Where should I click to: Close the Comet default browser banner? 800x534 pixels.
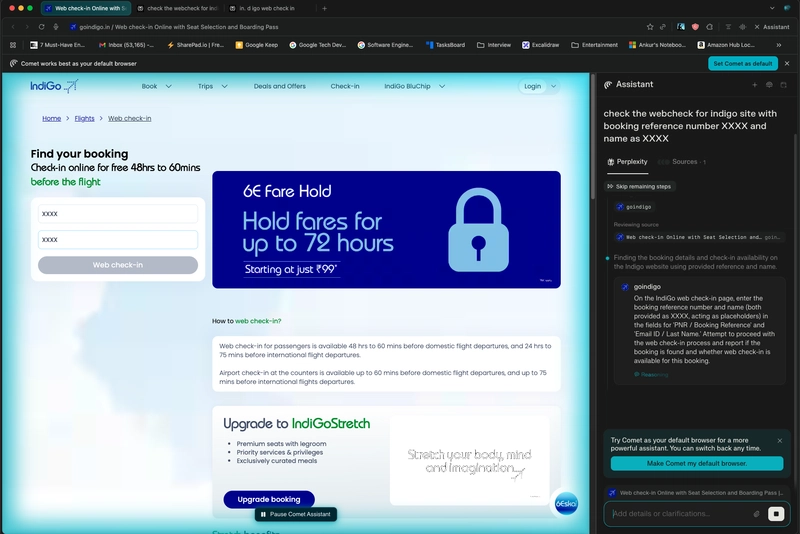(788, 63)
